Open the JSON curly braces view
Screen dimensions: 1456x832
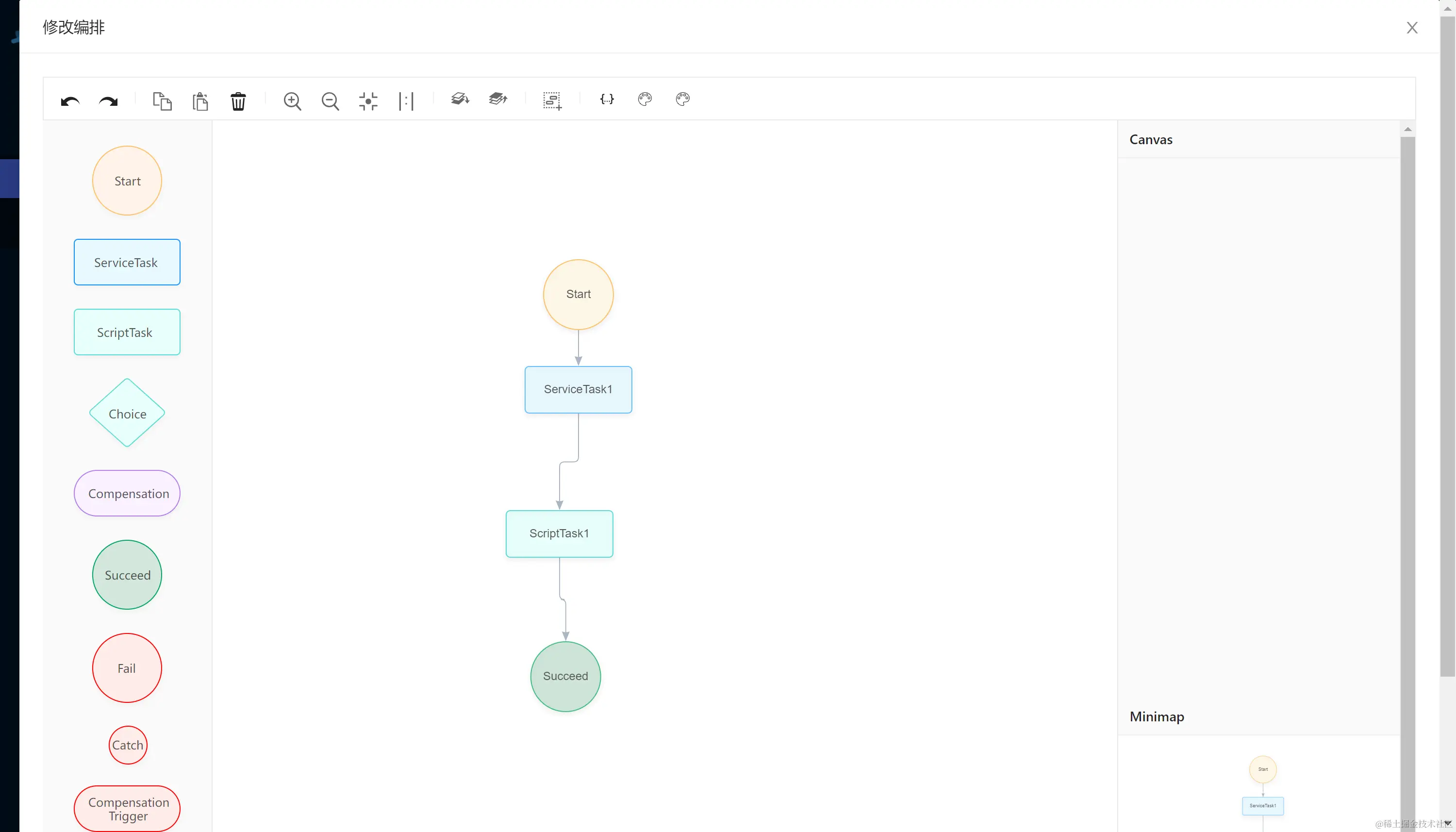607,99
